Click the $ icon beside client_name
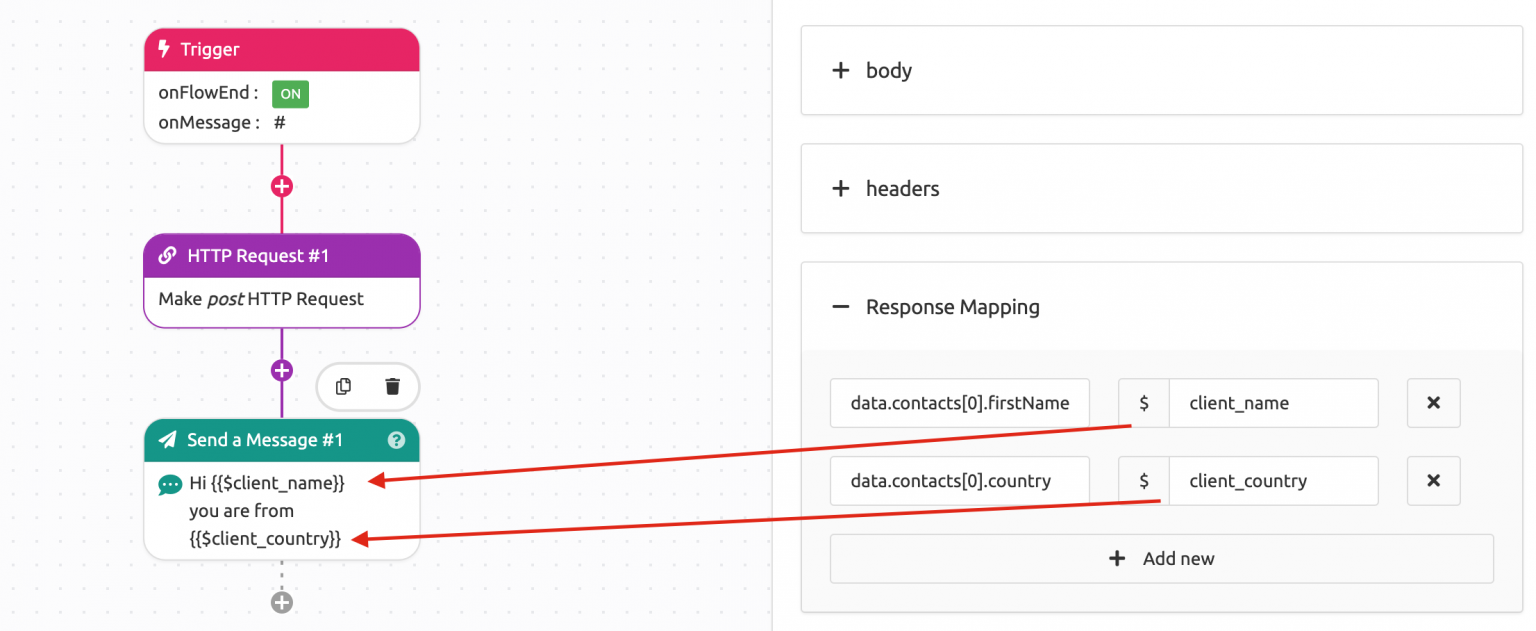 1143,402
